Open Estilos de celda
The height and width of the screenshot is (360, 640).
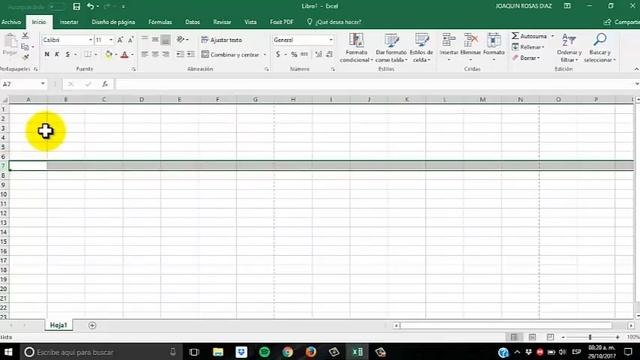pyautogui.click(x=421, y=48)
